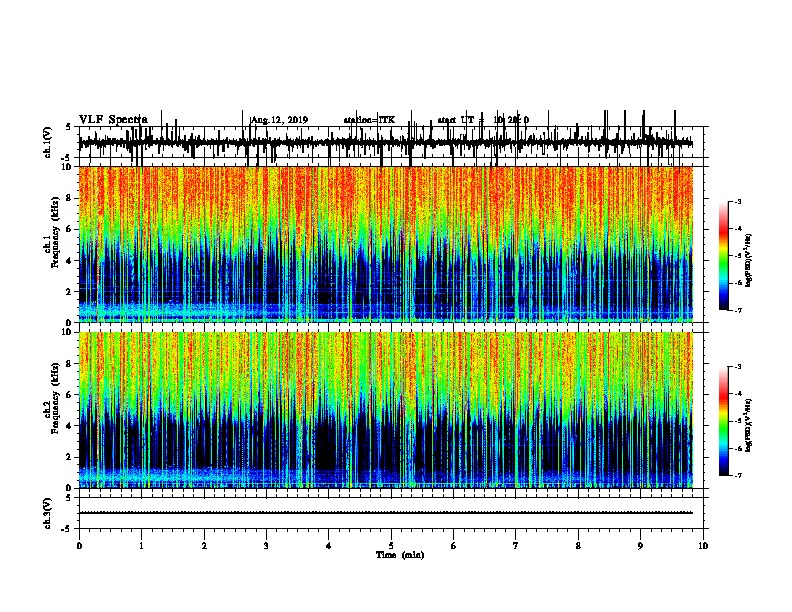
Task: Click the "-3" tick on ch.1 colorbar
Action: point(738,201)
